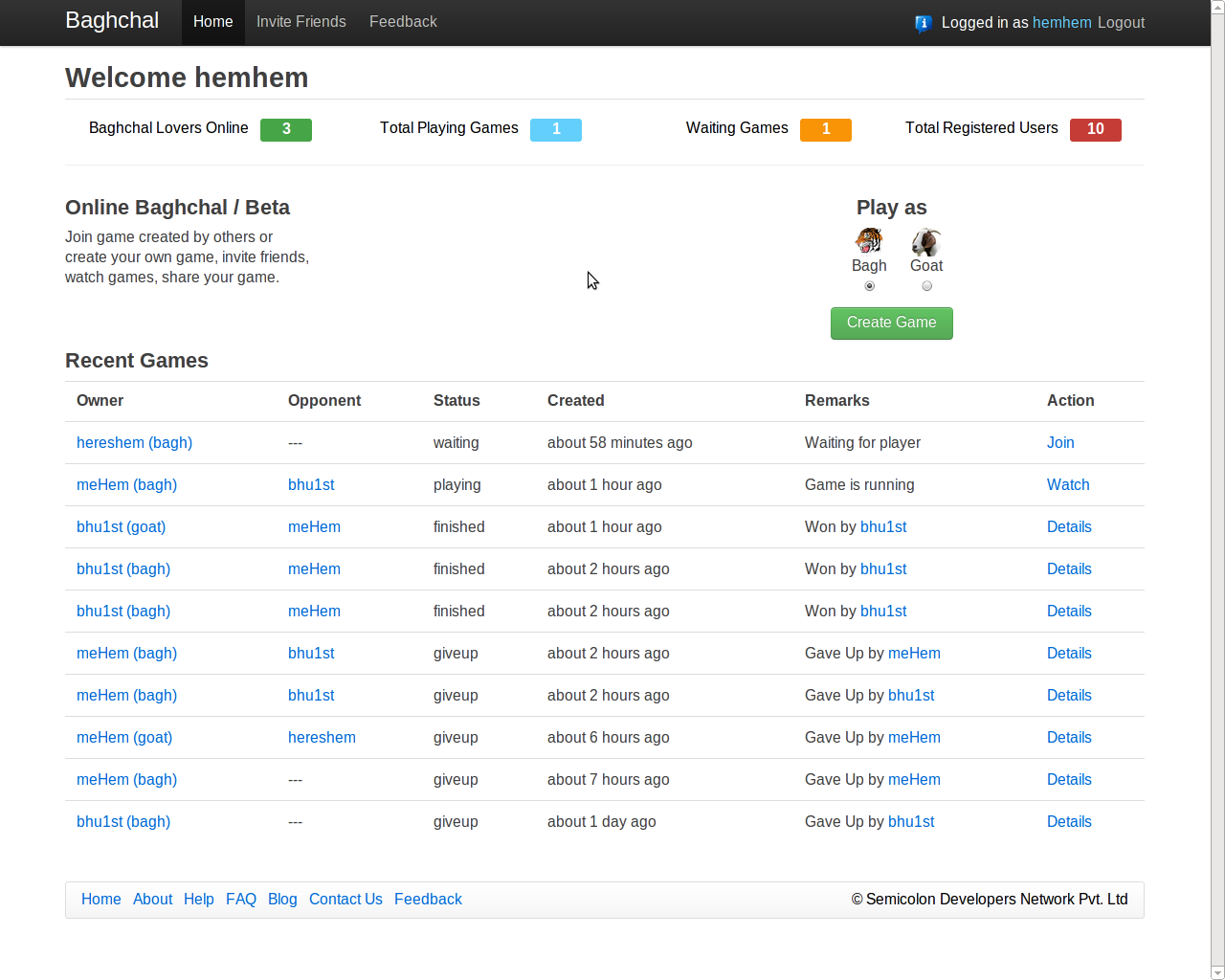The width and height of the screenshot is (1225, 980).
Task: Open Feedback in top navbar
Action: (403, 22)
